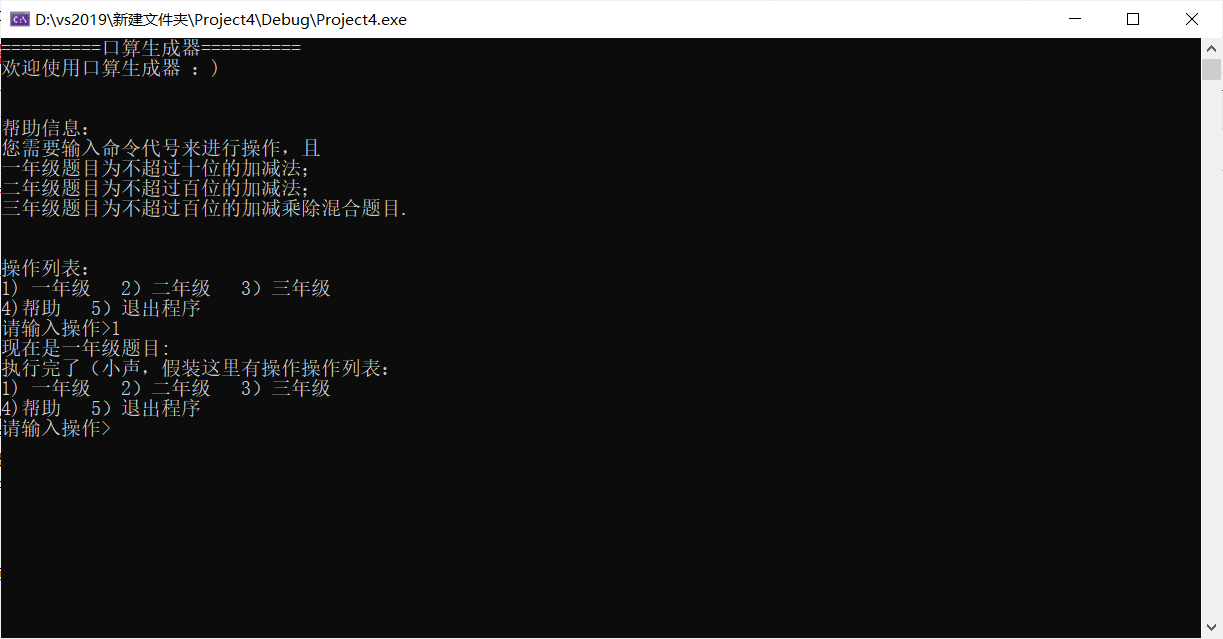This screenshot has width=1223, height=639.
Task: Close the Project4.exe console window
Action: tap(1192, 19)
